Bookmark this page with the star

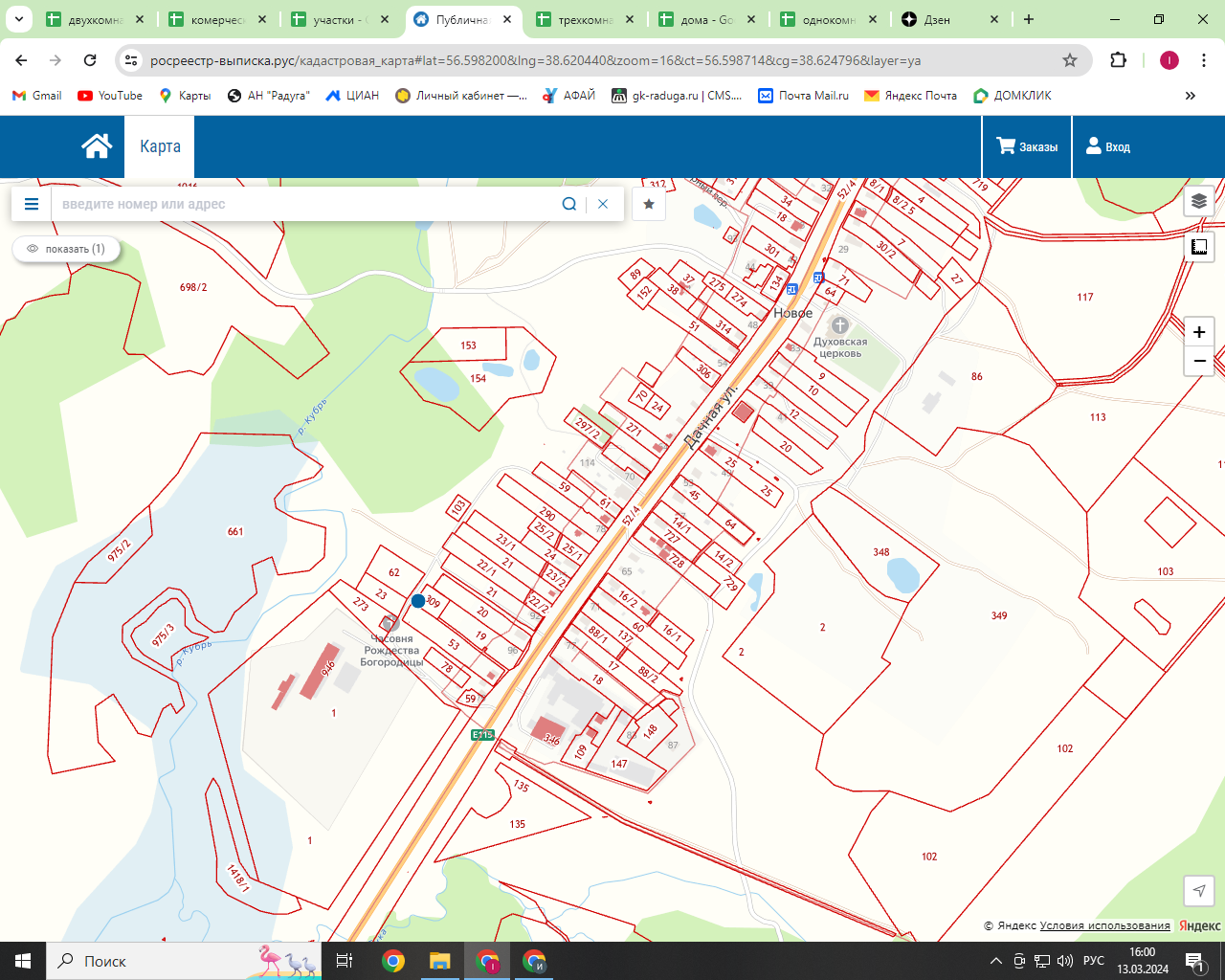(x=1070, y=60)
